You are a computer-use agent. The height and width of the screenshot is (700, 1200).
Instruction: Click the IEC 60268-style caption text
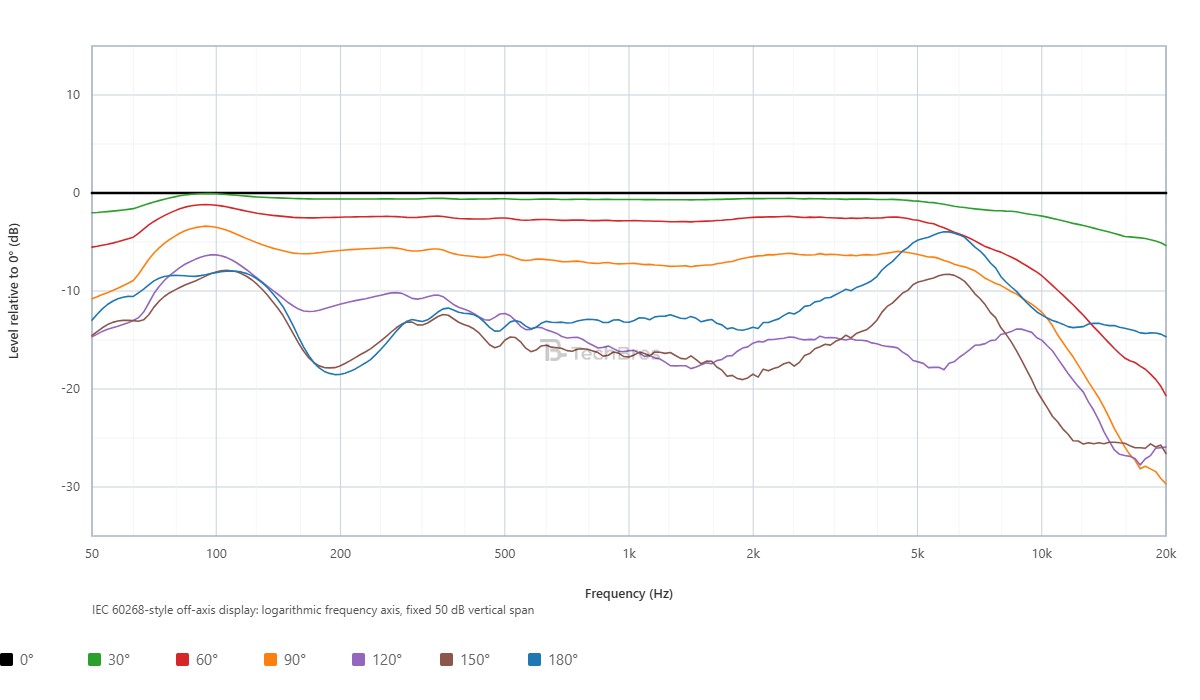point(312,609)
